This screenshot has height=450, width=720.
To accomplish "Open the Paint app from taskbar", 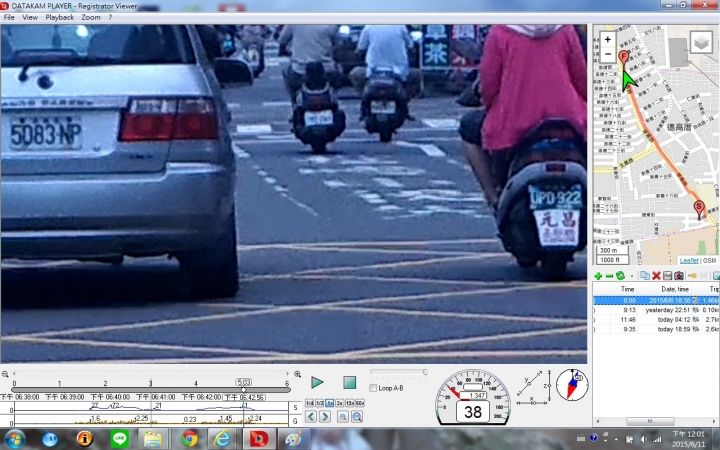I will coord(294,439).
